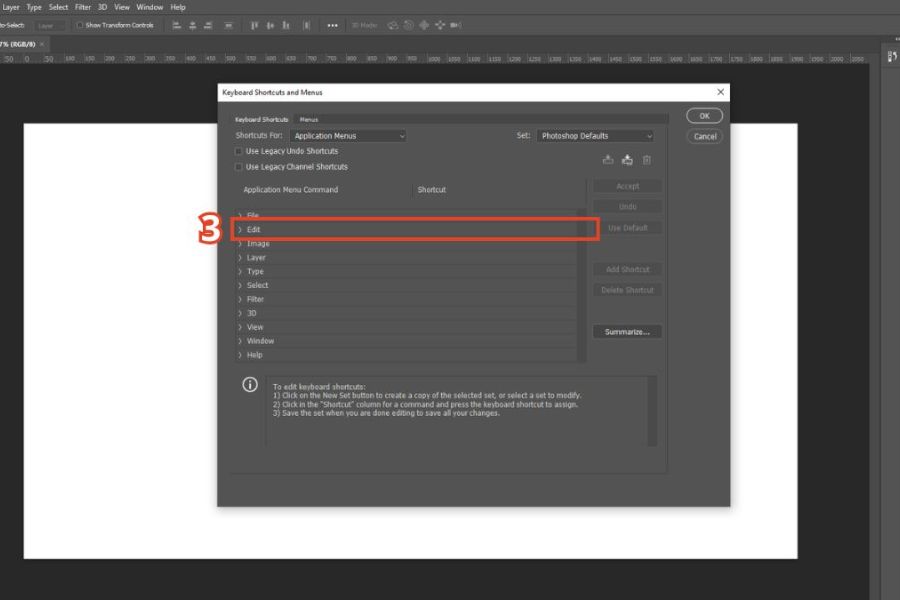900x600 pixels.
Task: Open the History panel icon in dock
Action: point(891,57)
